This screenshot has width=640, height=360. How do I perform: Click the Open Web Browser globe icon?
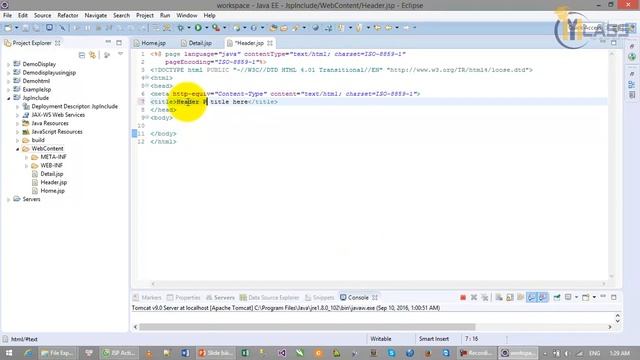coord(316,28)
